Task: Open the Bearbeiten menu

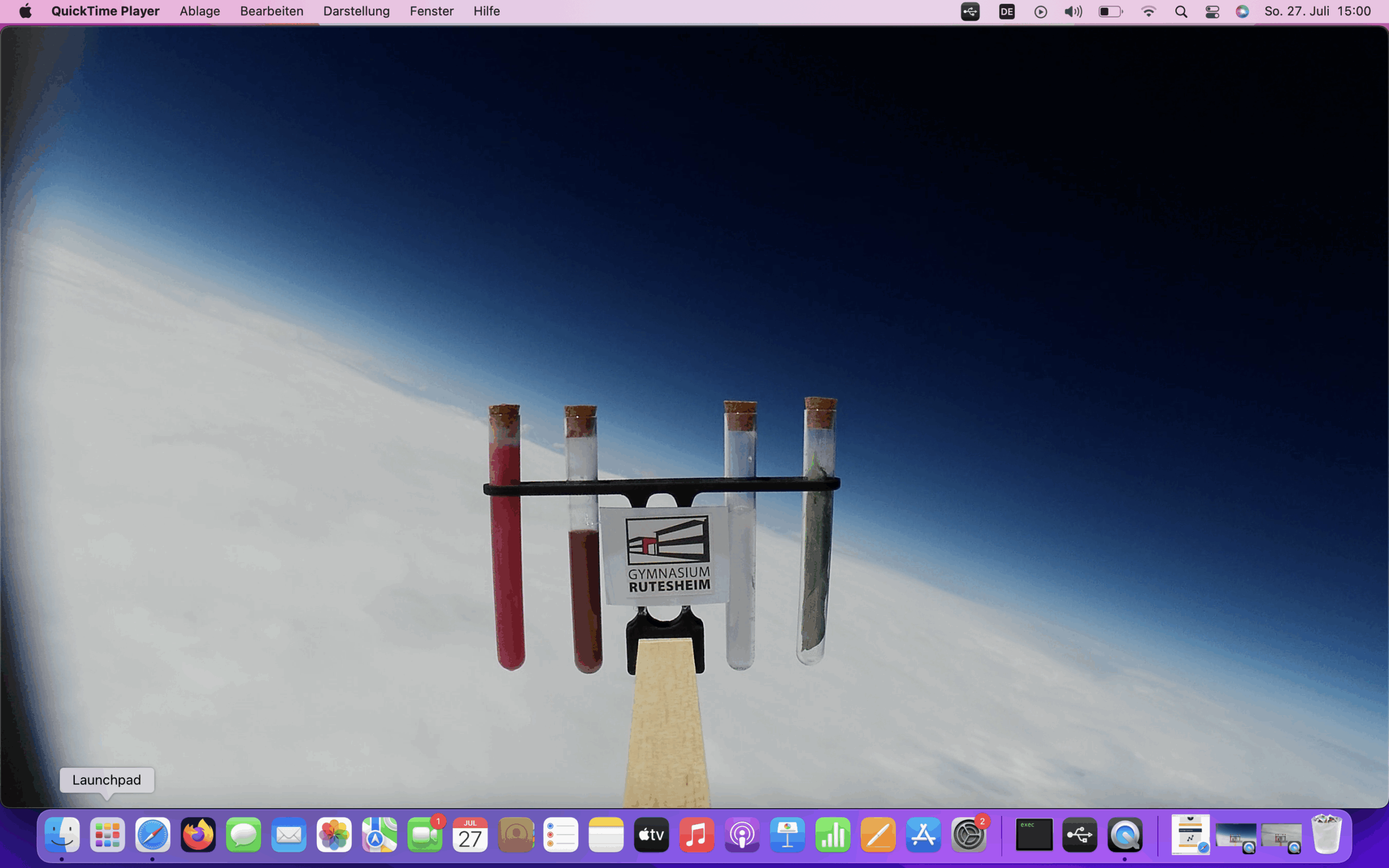Action: (x=271, y=11)
